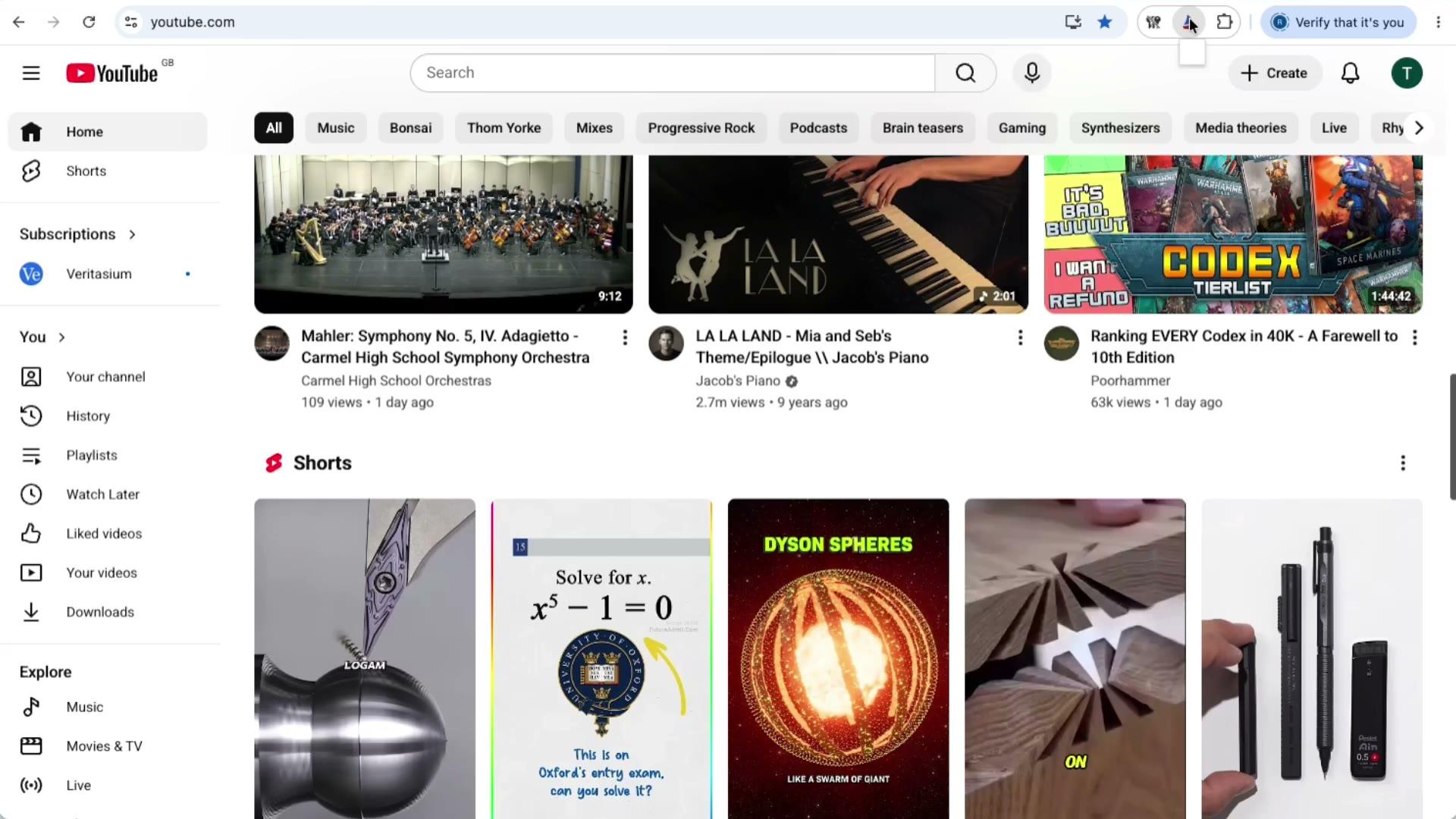The height and width of the screenshot is (819, 1456).
Task: Open more options for Mahler Symphony video
Action: 625,337
